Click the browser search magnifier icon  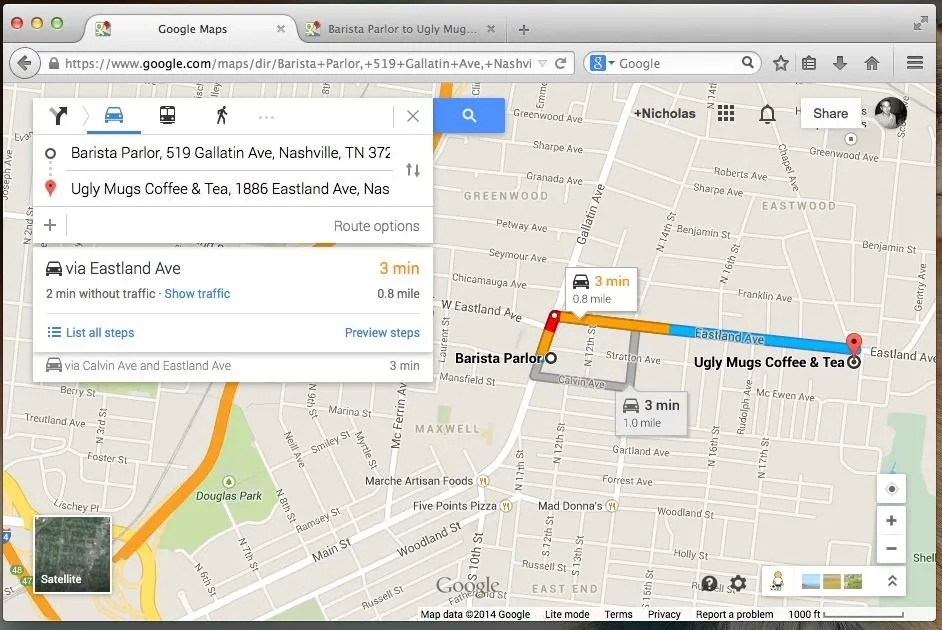click(x=748, y=62)
